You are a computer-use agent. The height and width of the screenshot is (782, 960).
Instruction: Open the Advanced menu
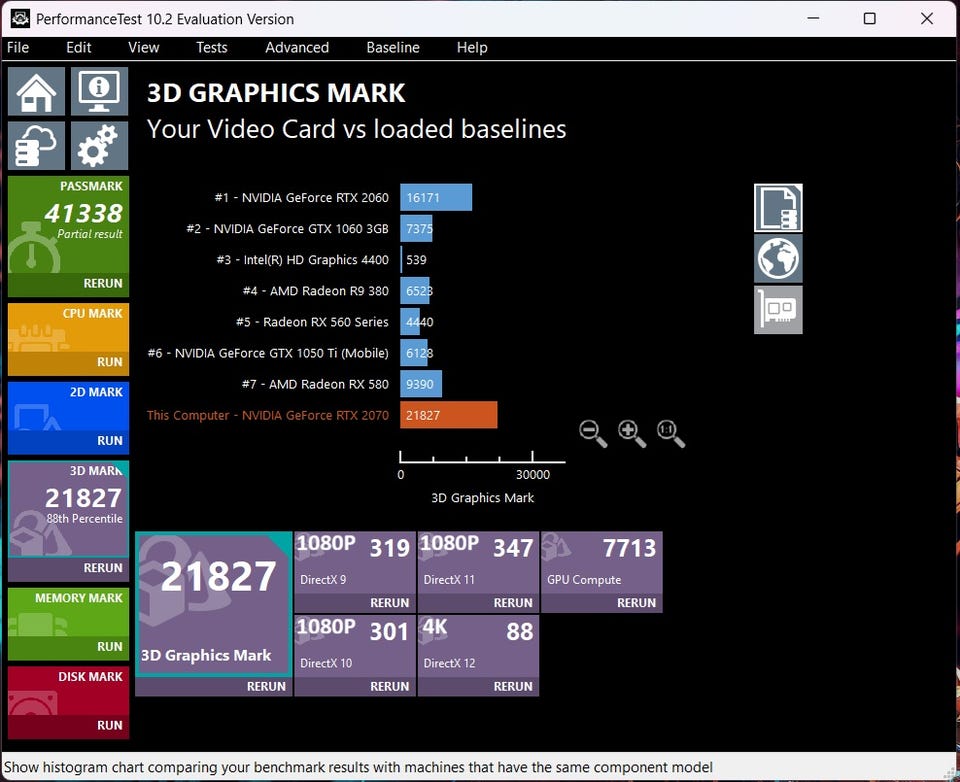coord(297,47)
